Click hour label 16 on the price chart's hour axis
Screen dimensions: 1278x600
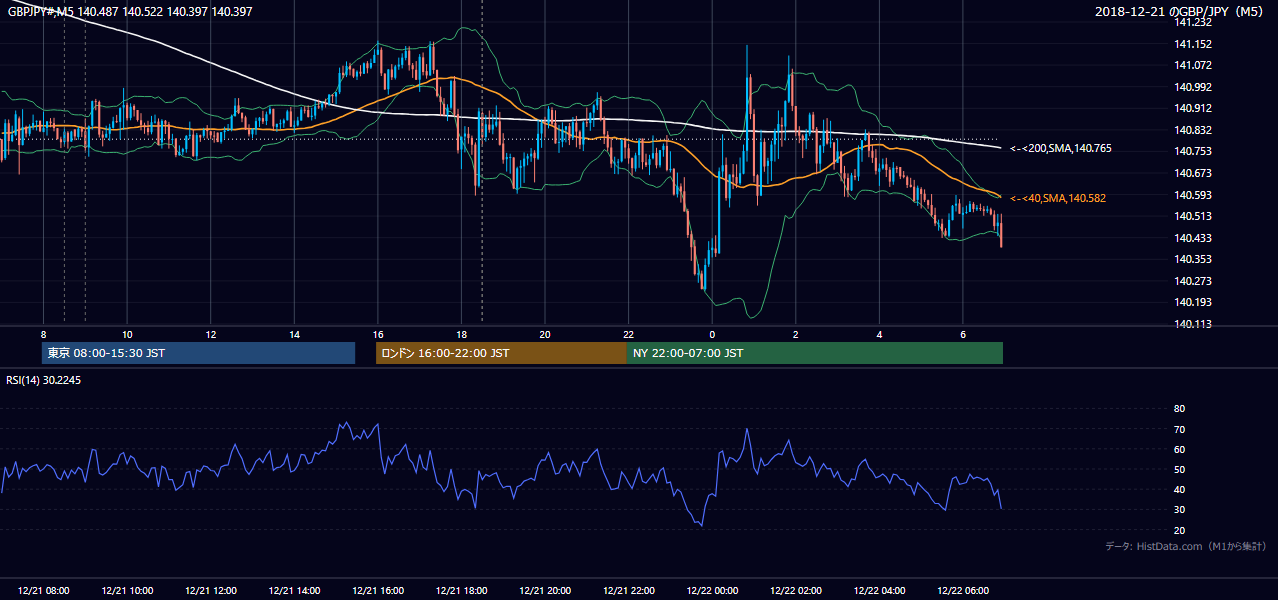click(x=378, y=334)
